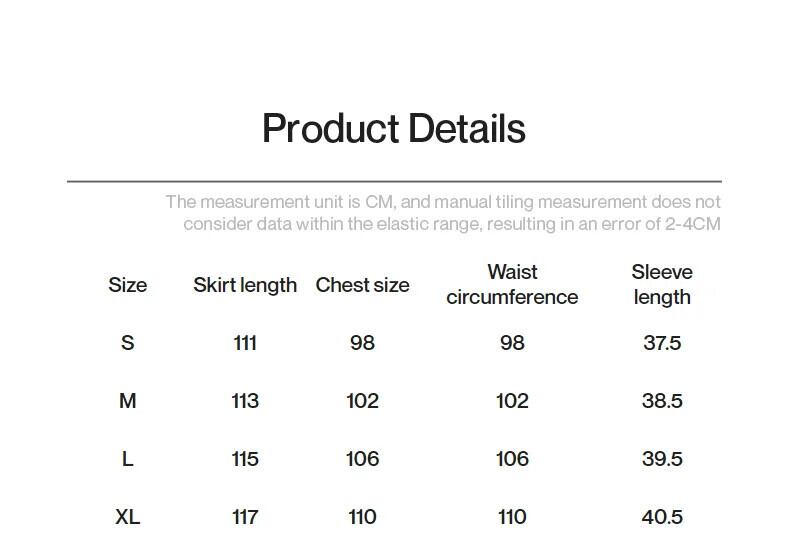Screen dimensions: 790x545
Task: Click the sleeve length value 40.5
Action: (x=662, y=517)
